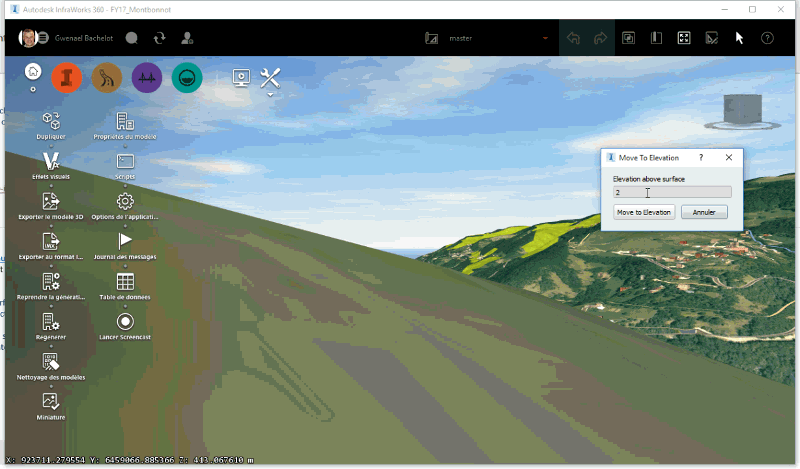The height and width of the screenshot is (469, 800).
Task: Launch Lancer Screencast recording
Action: pyautogui.click(x=125, y=322)
